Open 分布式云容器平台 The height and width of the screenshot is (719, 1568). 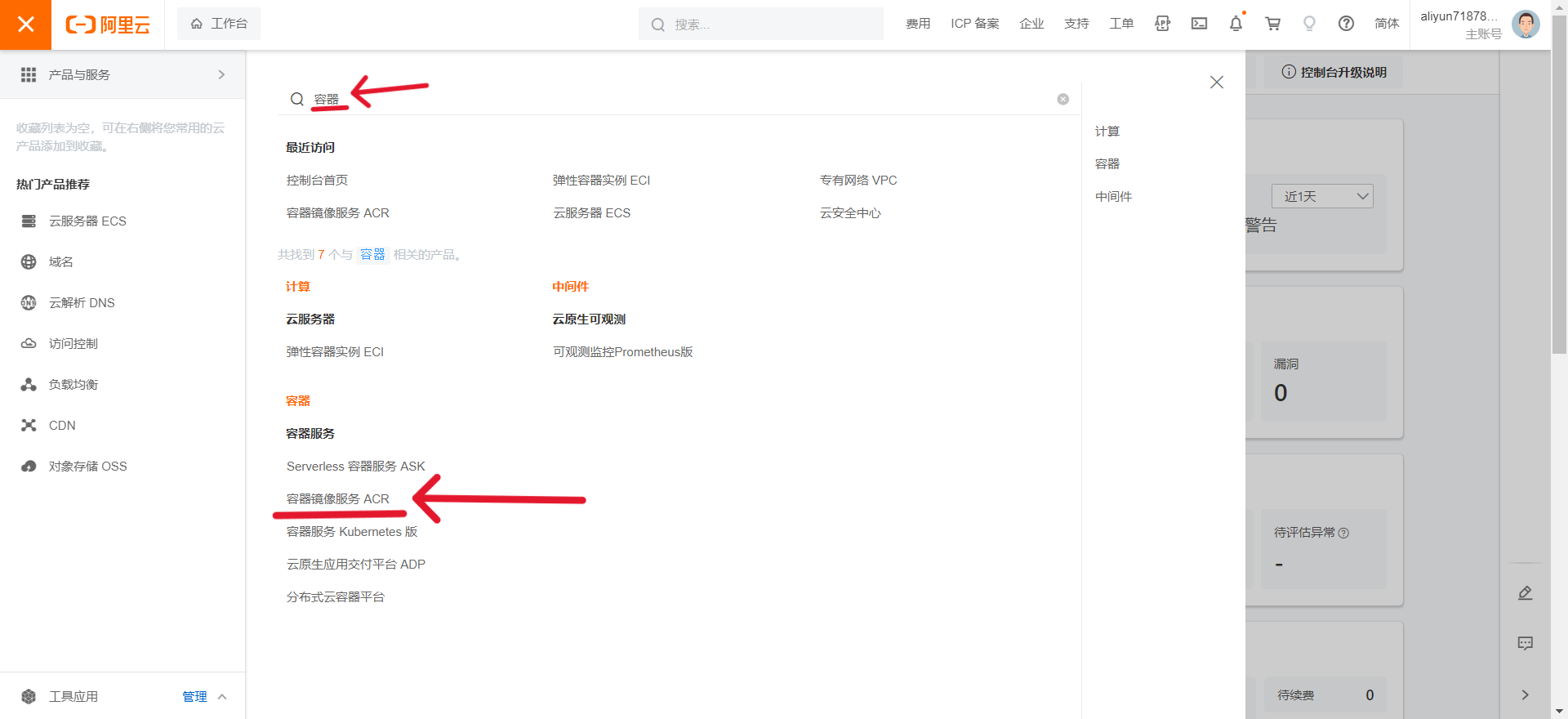pyautogui.click(x=336, y=597)
